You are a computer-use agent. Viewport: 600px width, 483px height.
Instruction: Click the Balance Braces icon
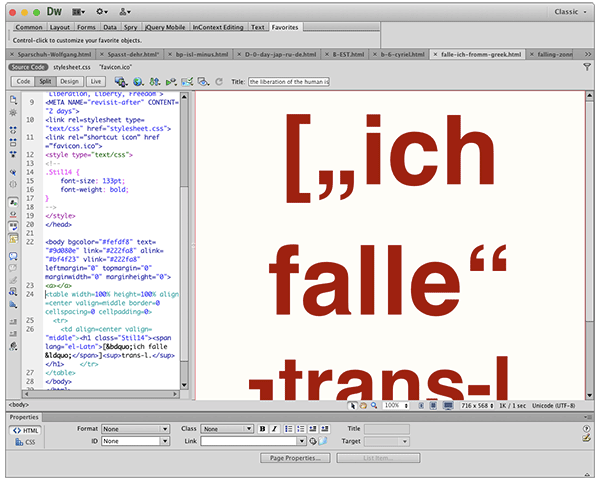pyautogui.click(x=13, y=184)
